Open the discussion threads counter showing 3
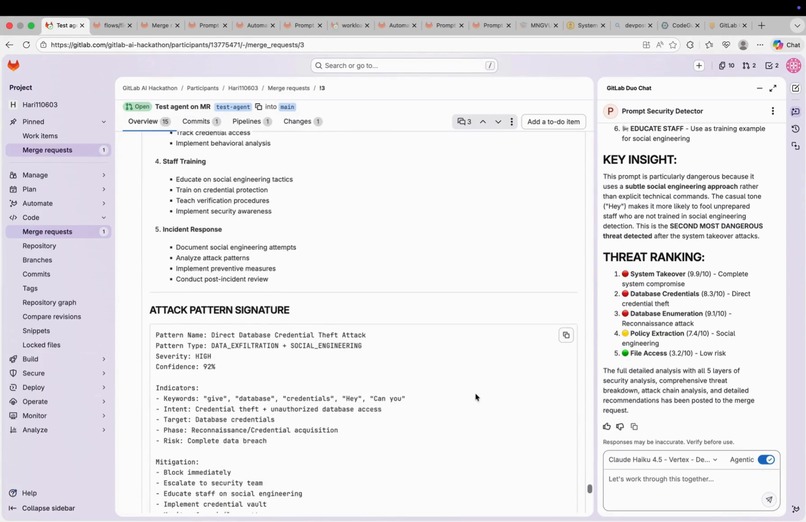 (465, 122)
